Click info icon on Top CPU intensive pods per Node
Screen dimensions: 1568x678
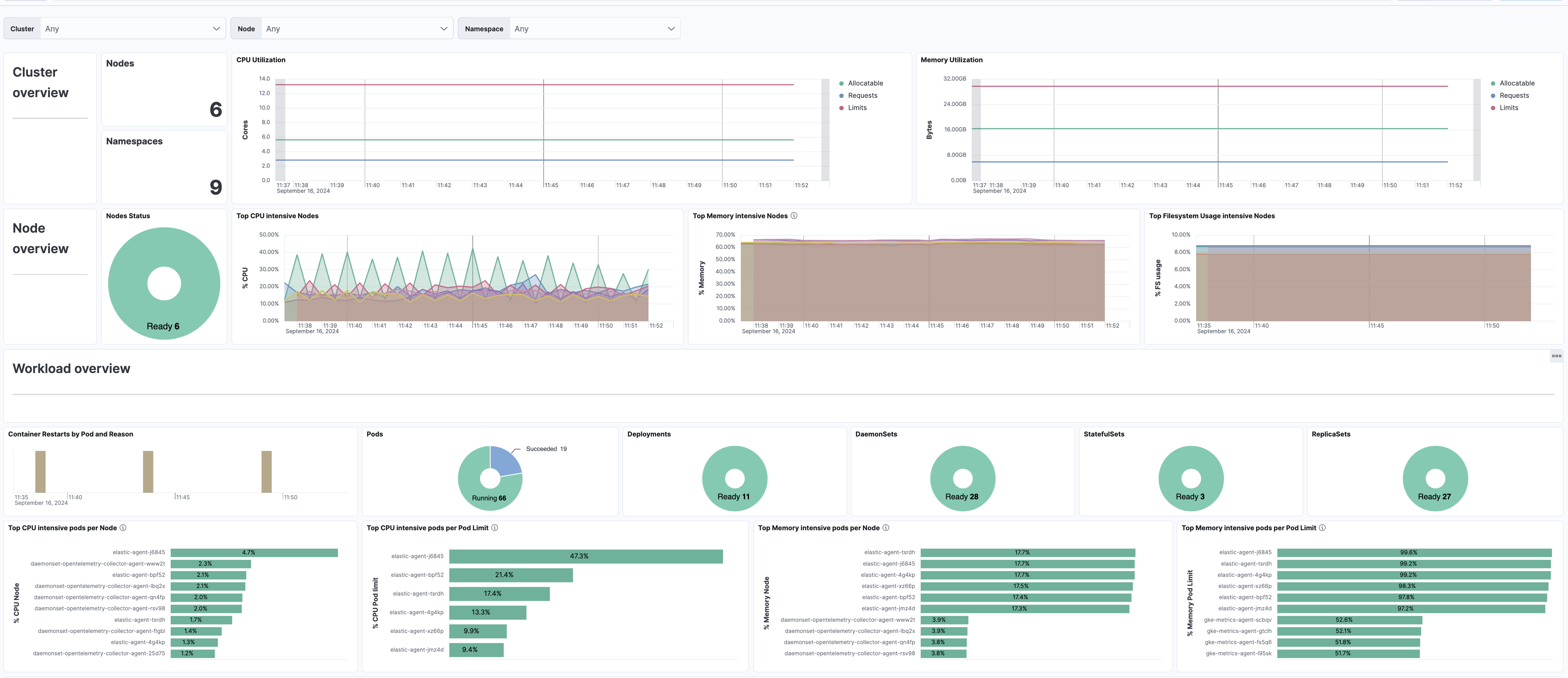(x=124, y=528)
